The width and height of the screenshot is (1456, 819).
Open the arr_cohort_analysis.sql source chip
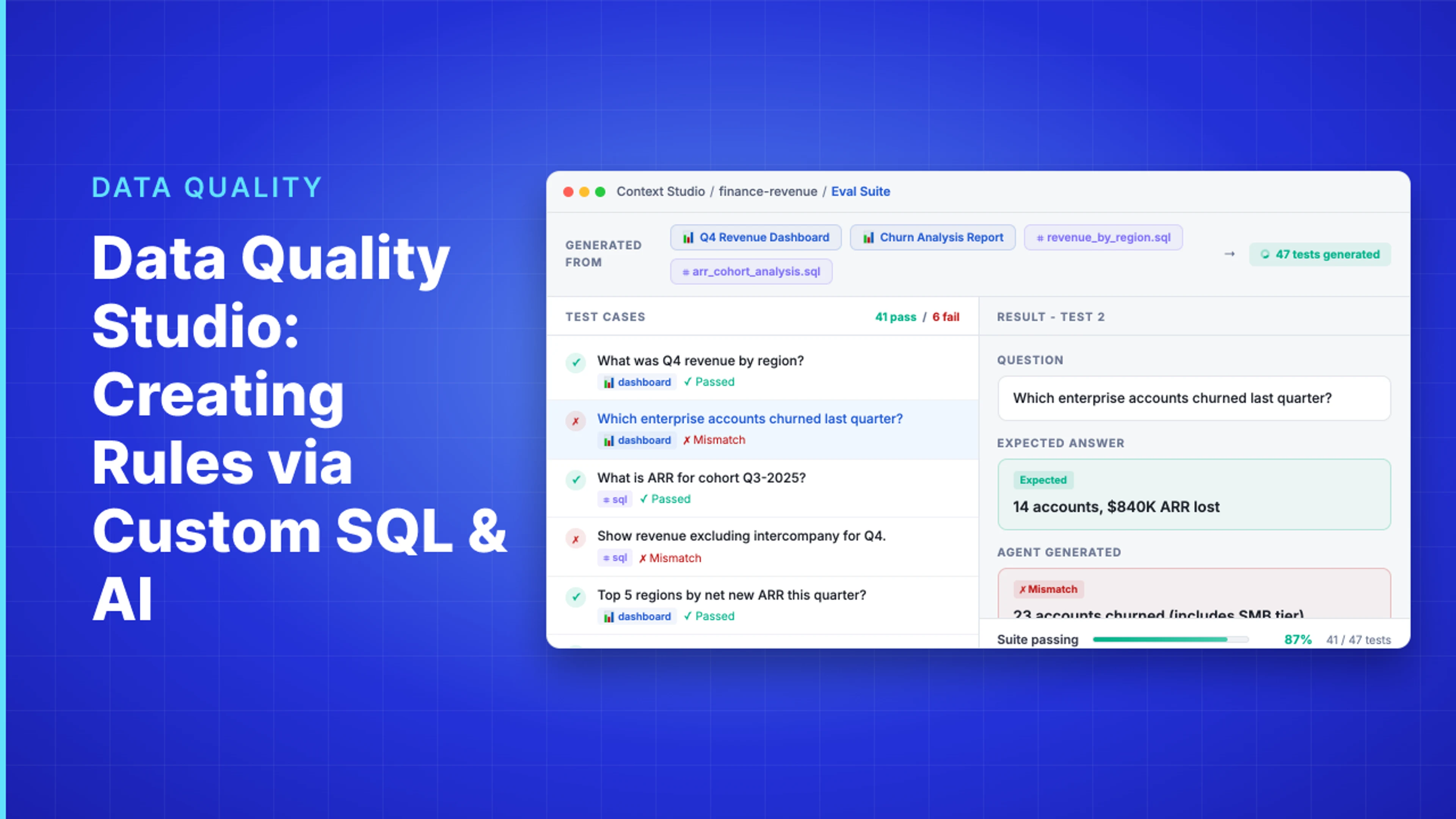(x=751, y=271)
